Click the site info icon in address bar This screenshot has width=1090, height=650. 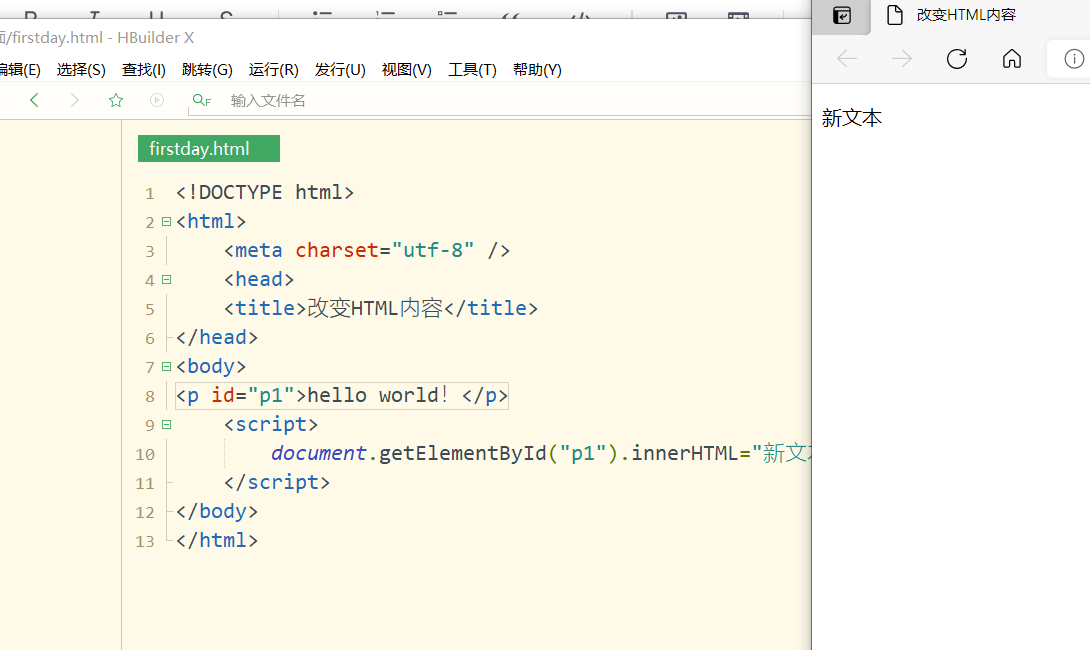[1074, 59]
